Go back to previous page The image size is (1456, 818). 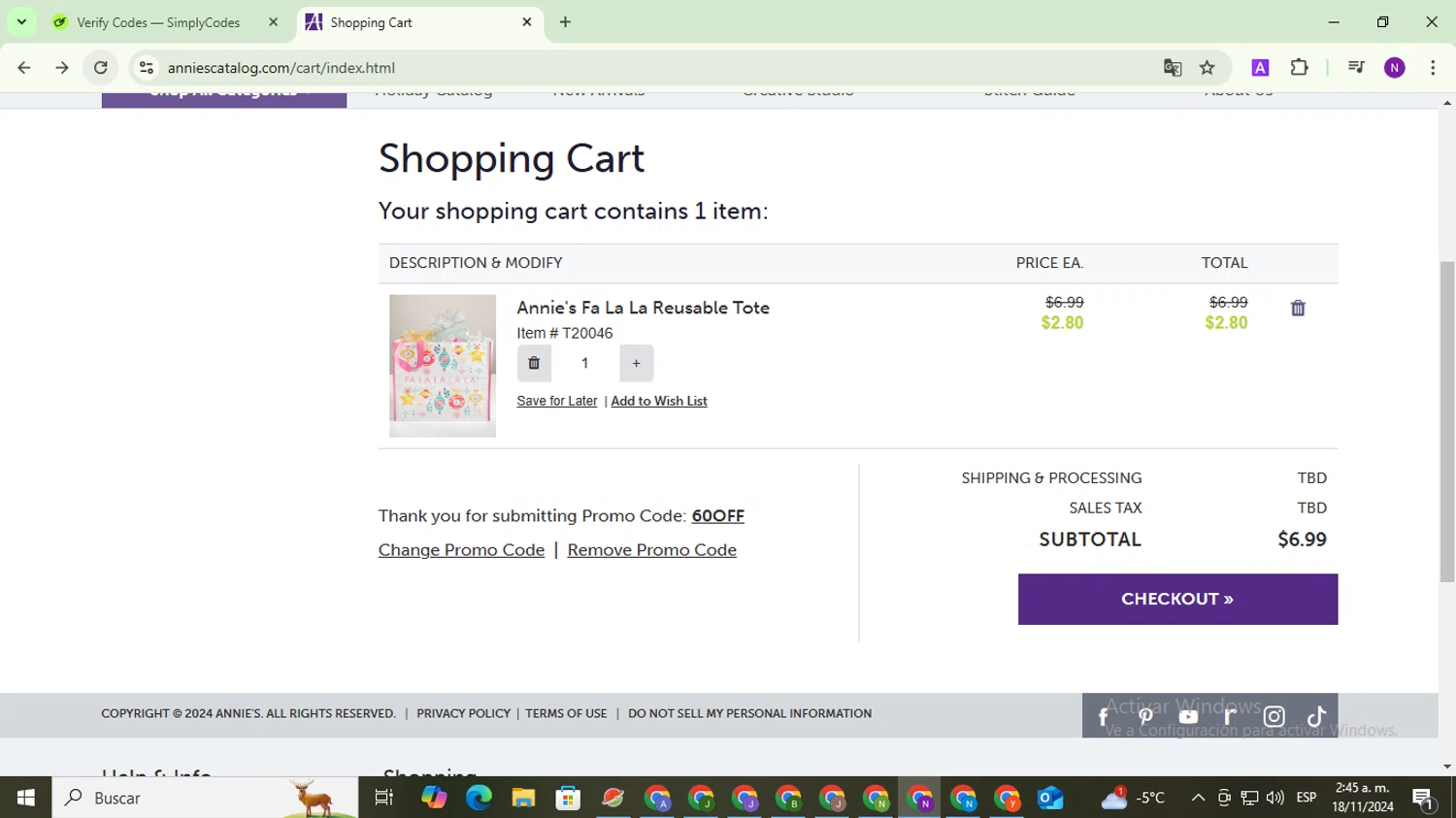pos(24,68)
